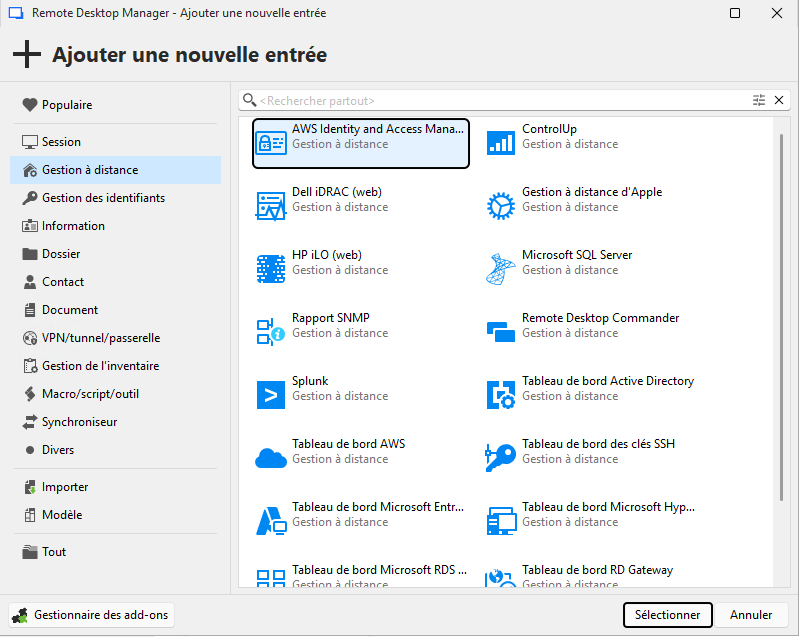Select the Microsoft SQL Server icon

pyautogui.click(x=500, y=269)
